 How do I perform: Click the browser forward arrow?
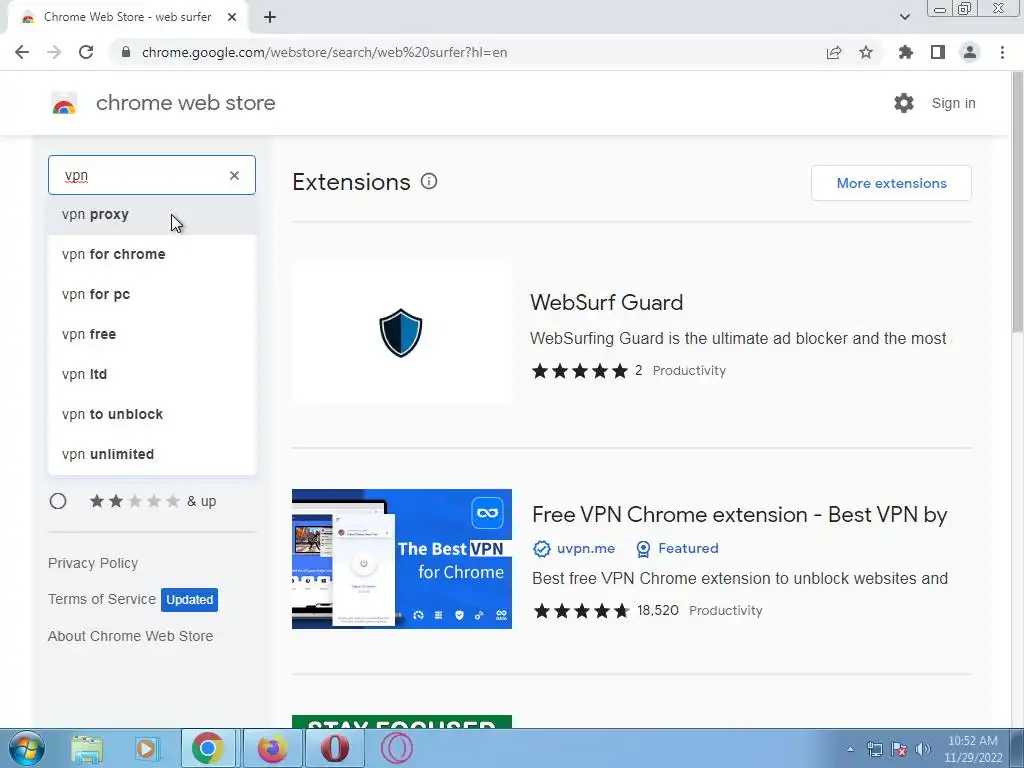[54, 52]
